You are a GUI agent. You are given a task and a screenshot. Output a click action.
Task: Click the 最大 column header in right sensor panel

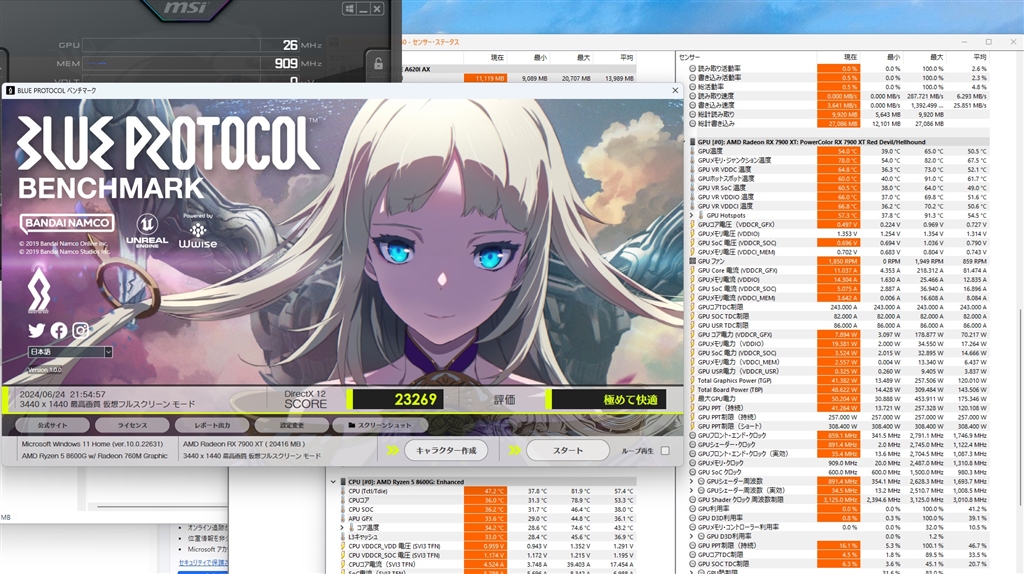pyautogui.click(x=936, y=57)
